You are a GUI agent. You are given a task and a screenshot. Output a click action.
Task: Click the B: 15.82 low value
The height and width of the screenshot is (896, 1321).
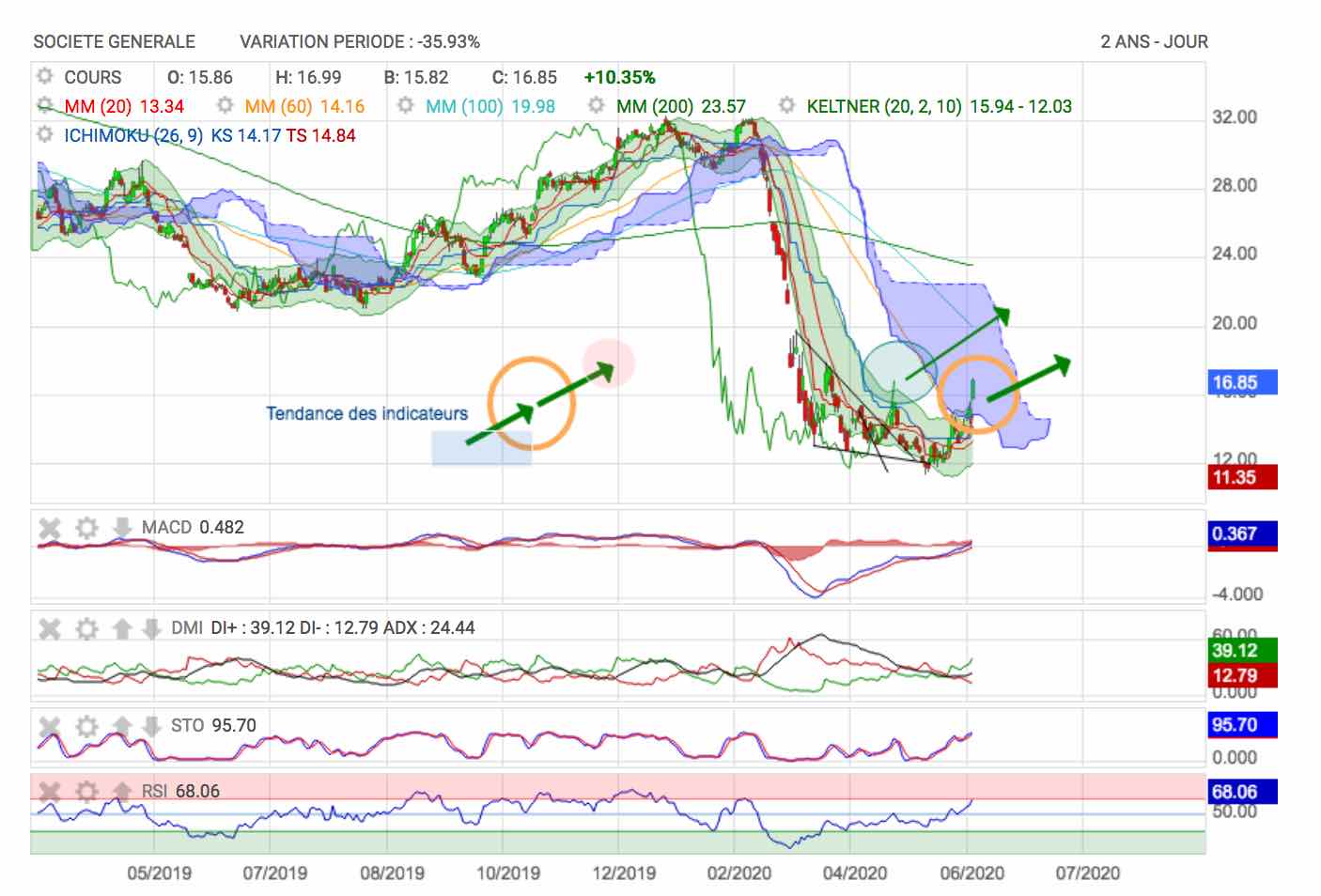(416, 77)
